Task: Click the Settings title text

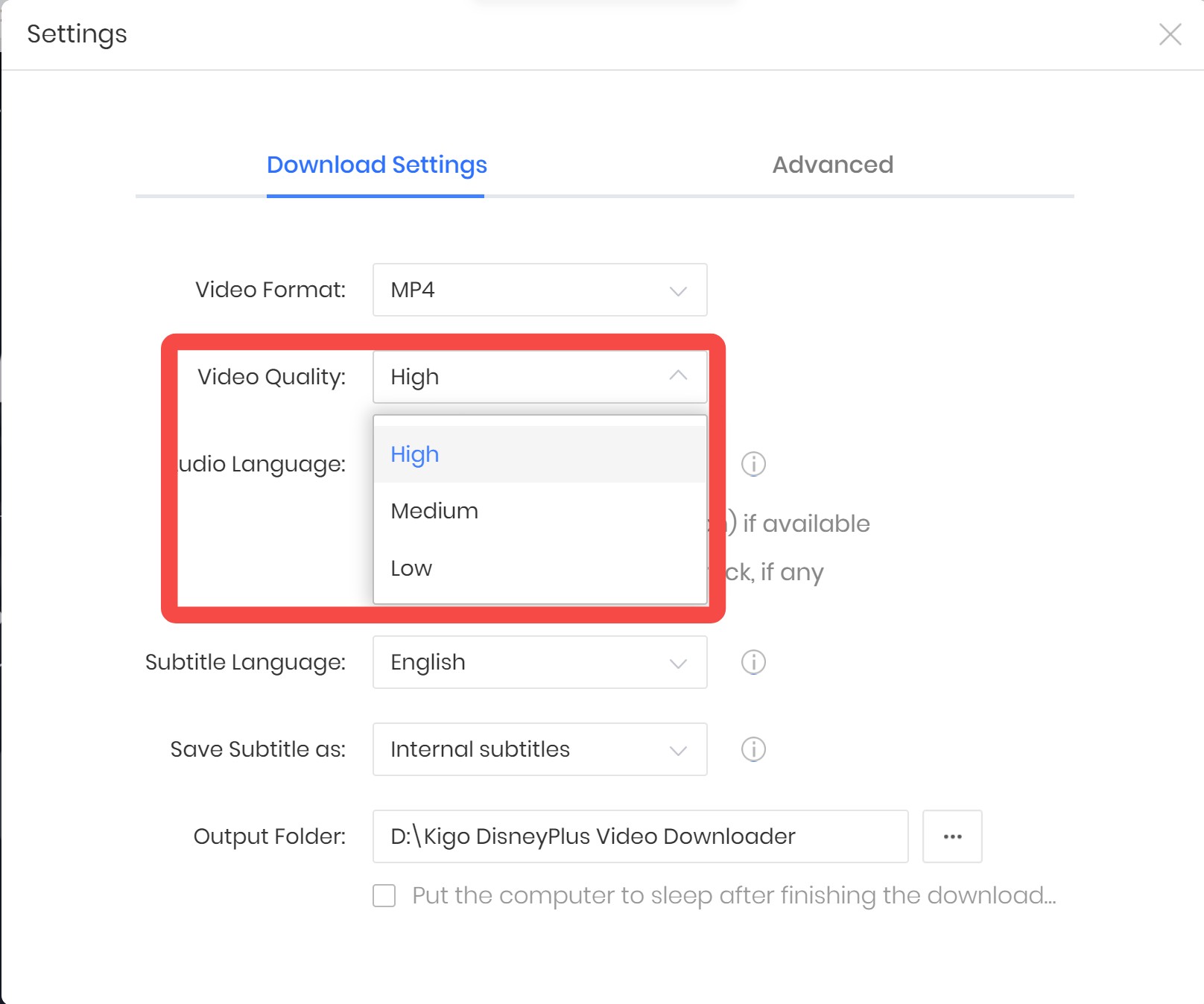Action: tap(77, 34)
